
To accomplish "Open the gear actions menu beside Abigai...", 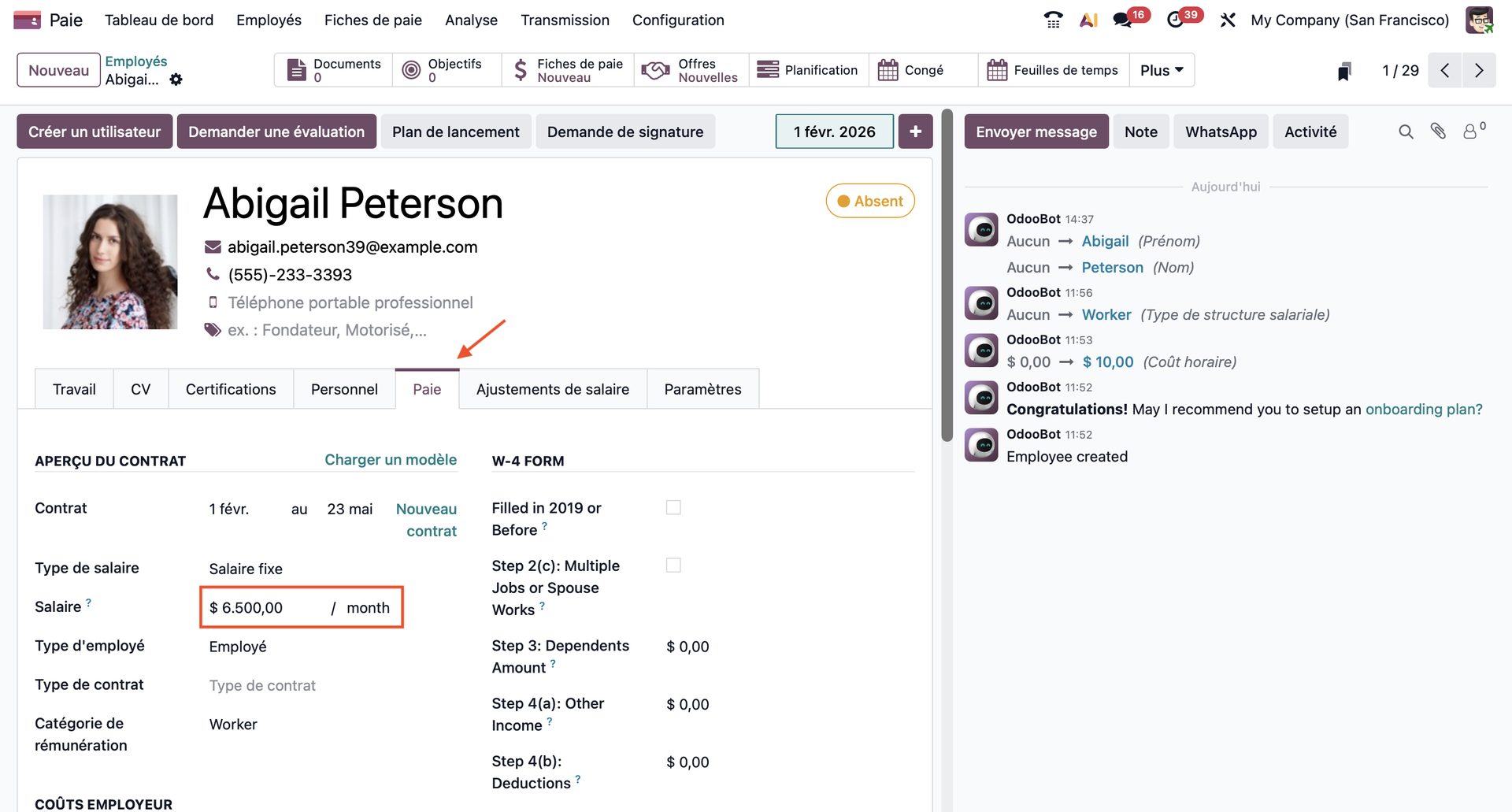I will (x=176, y=80).
